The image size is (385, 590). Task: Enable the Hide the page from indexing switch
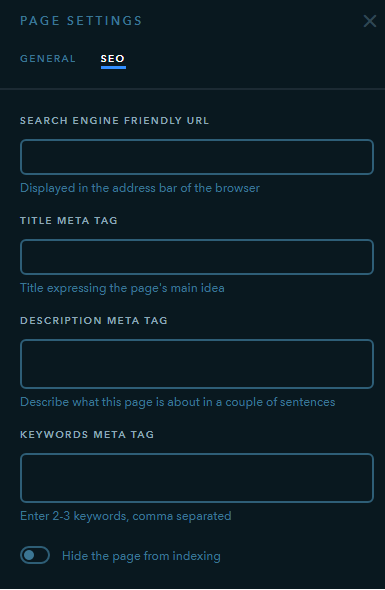click(35, 555)
